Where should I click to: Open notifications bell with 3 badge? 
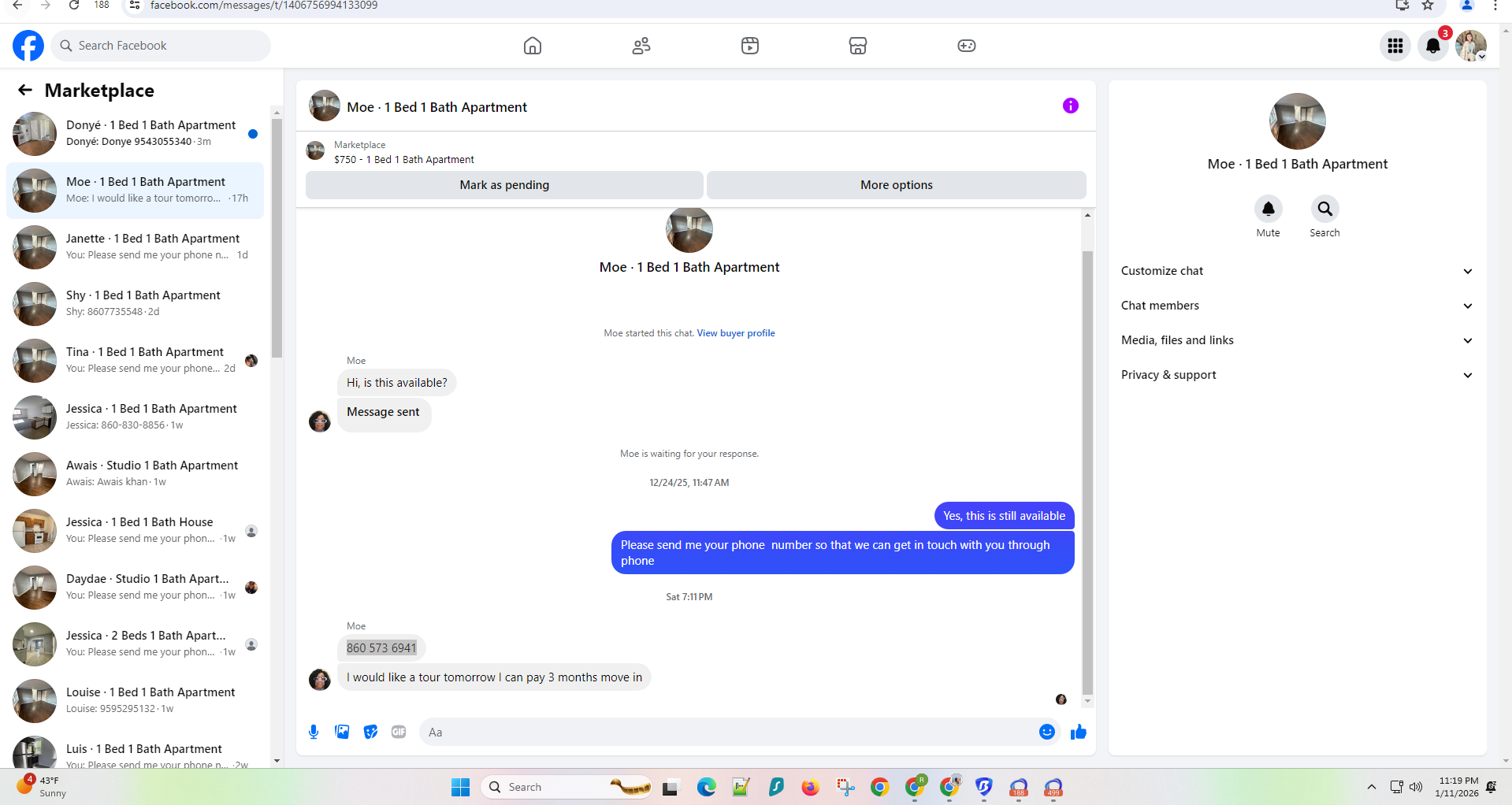(x=1433, y=46)
